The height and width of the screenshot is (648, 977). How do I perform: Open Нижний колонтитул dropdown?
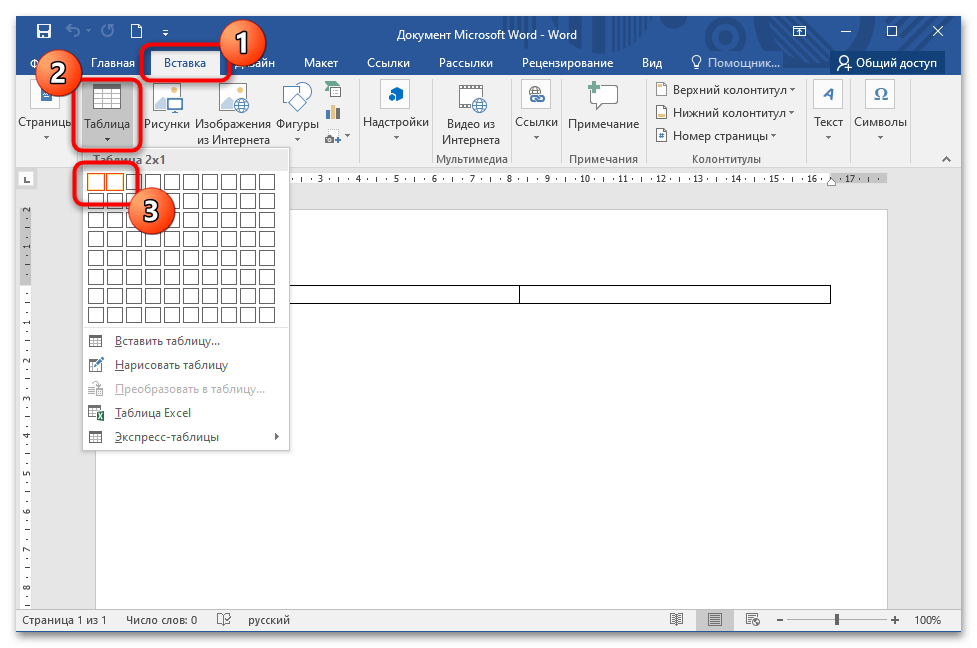coord(725,113)
